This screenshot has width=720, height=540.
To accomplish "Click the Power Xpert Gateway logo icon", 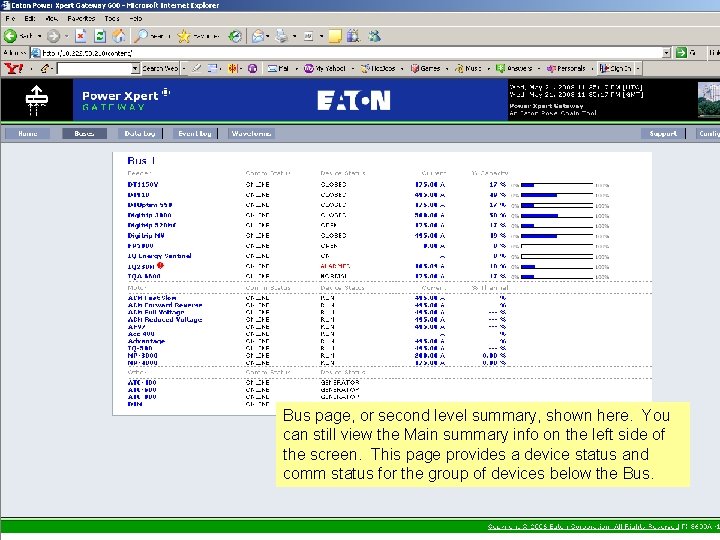I will [x=36, y=100].
